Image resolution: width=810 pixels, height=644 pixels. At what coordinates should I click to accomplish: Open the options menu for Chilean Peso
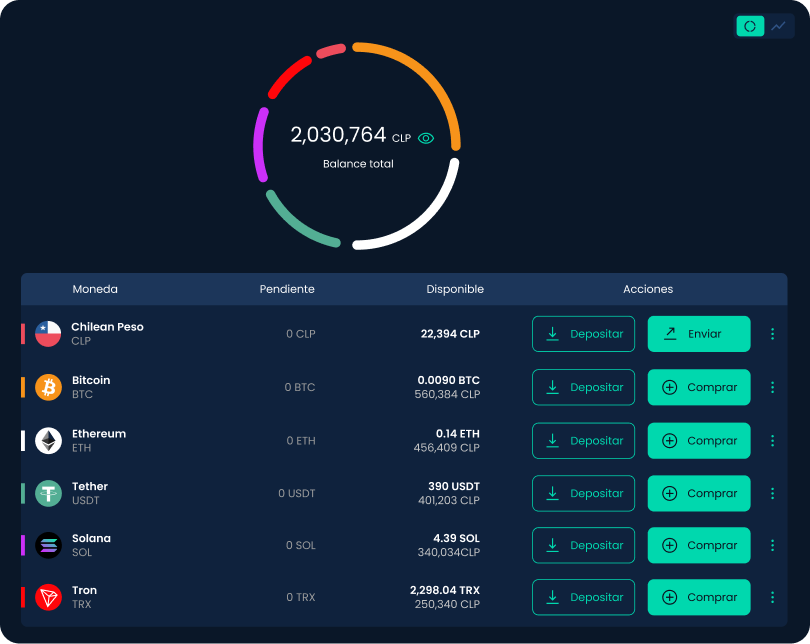coord(772,333)
